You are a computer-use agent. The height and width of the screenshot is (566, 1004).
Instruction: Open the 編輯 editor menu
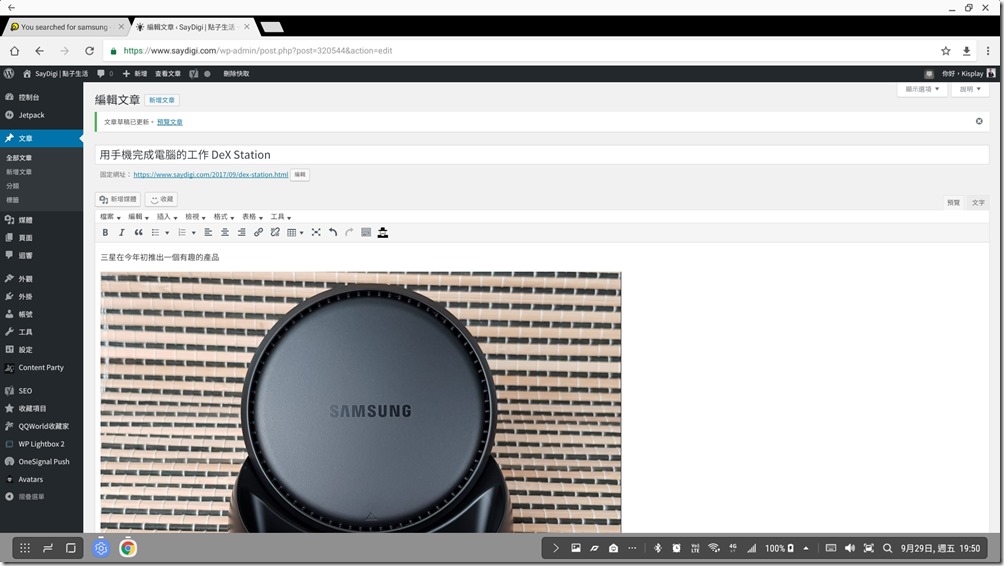point(138,217)
